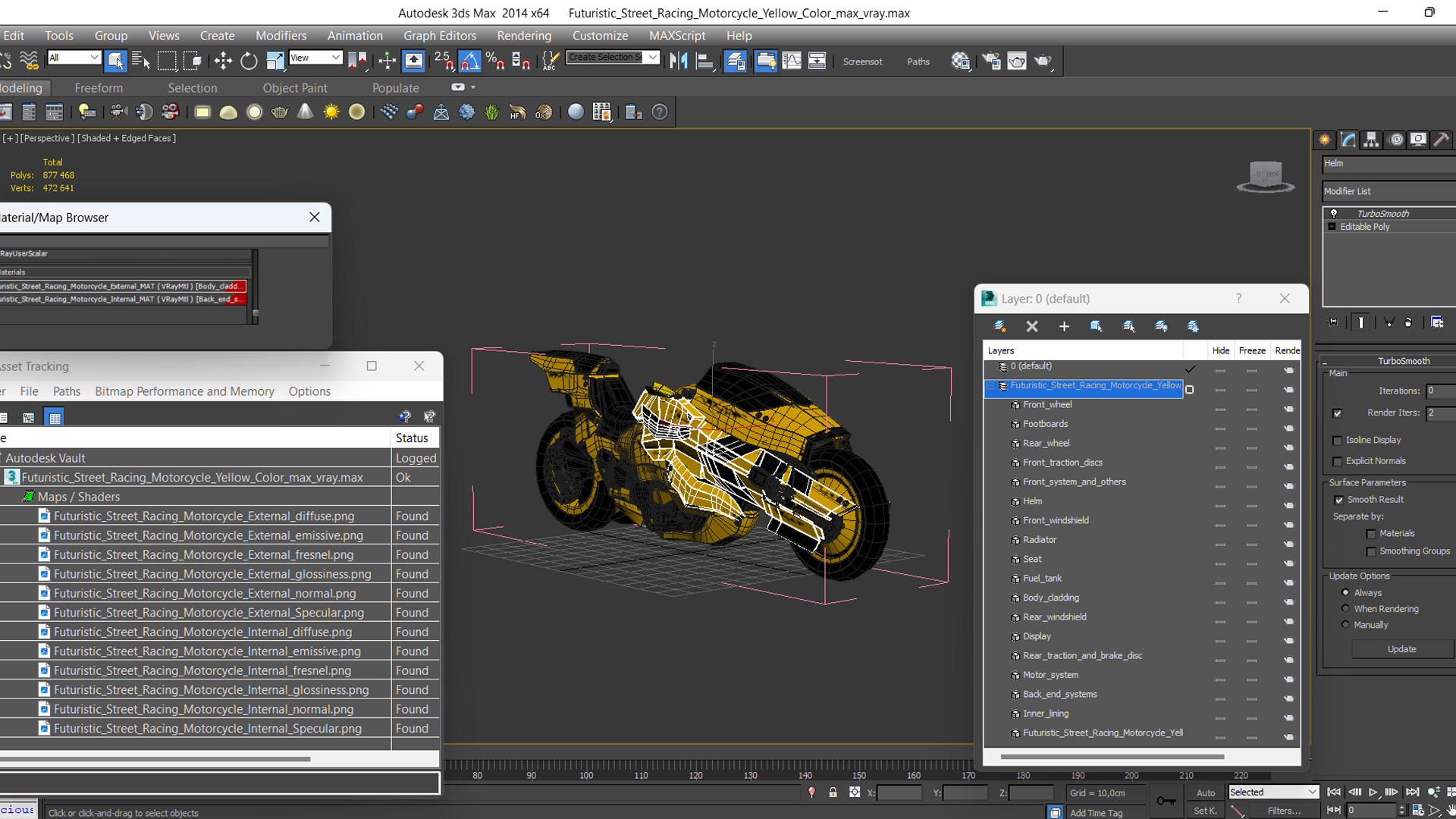Click the ViewCube in the viewport

pyautogui.click(x=1266, y=177)
